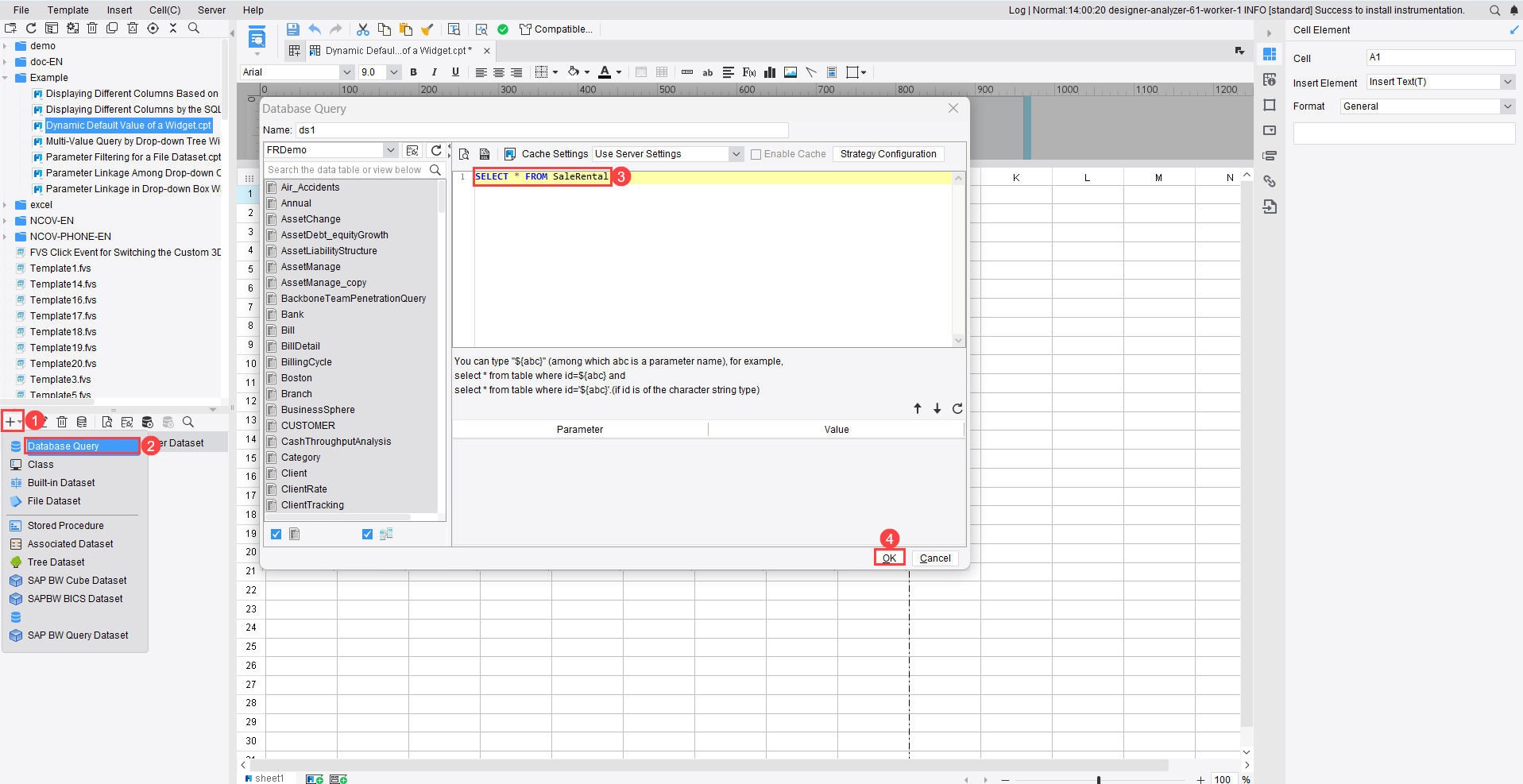
Task: Click the Cell address field showing A1
Action: click(1440, 57)
